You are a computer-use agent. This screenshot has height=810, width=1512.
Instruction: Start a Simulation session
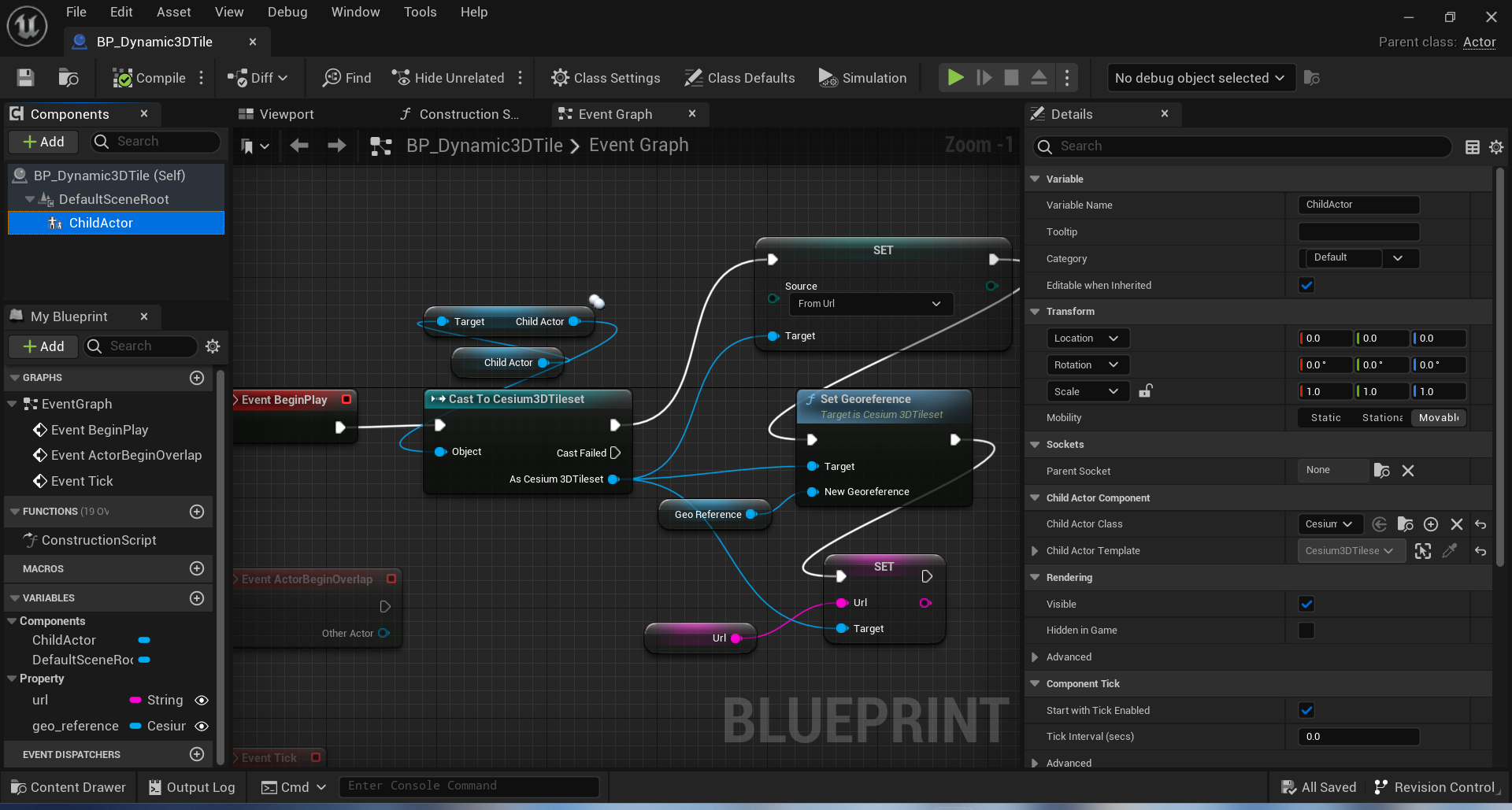(862, 77)
